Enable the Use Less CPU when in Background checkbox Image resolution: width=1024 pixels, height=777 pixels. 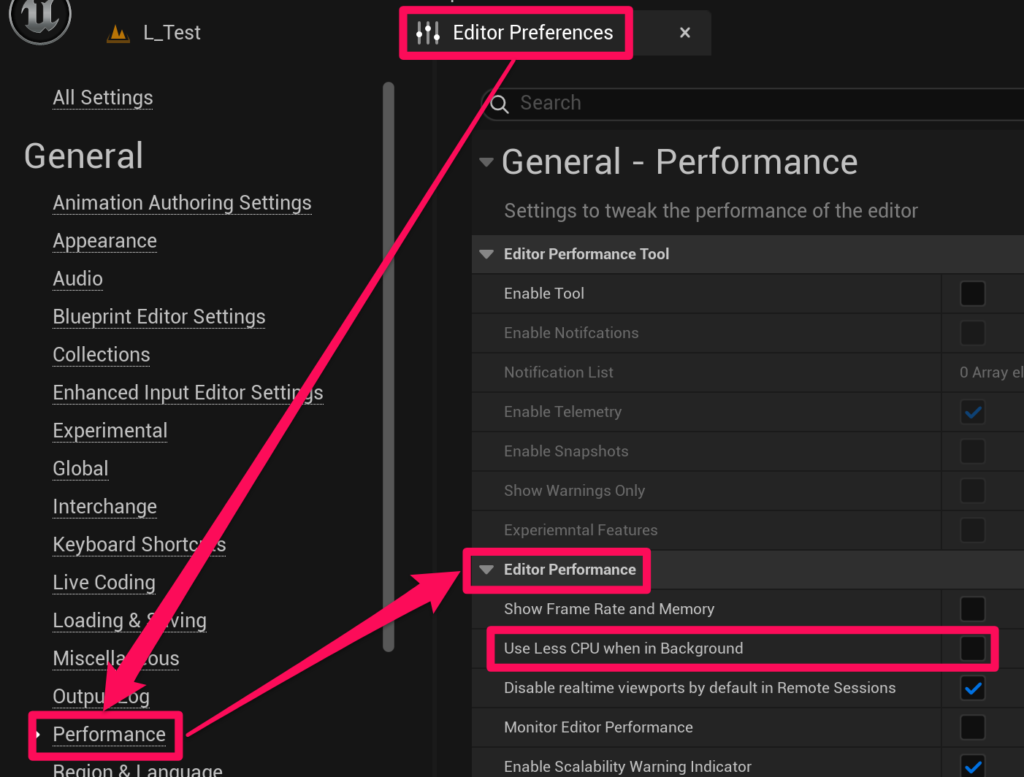(971, 648)
